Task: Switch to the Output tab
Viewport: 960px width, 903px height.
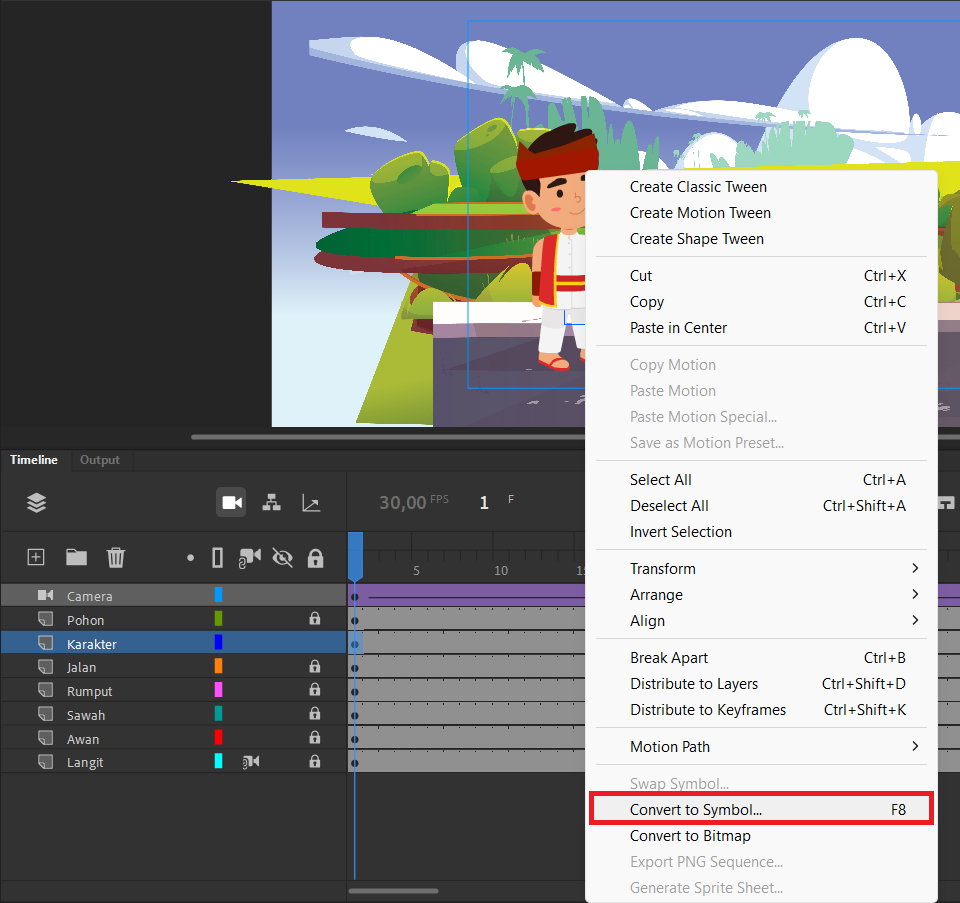Action: (x=100, y=460)
